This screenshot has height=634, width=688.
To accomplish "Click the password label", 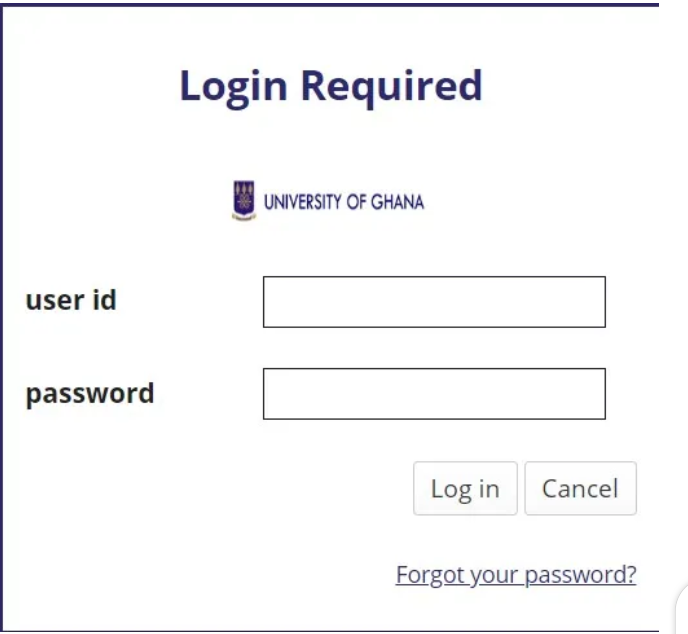I will pos(90,394).
